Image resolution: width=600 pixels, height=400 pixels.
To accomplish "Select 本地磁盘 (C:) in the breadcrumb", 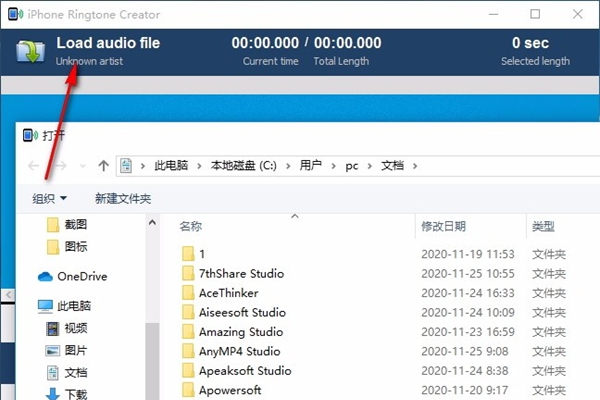I will coord(243,166).
